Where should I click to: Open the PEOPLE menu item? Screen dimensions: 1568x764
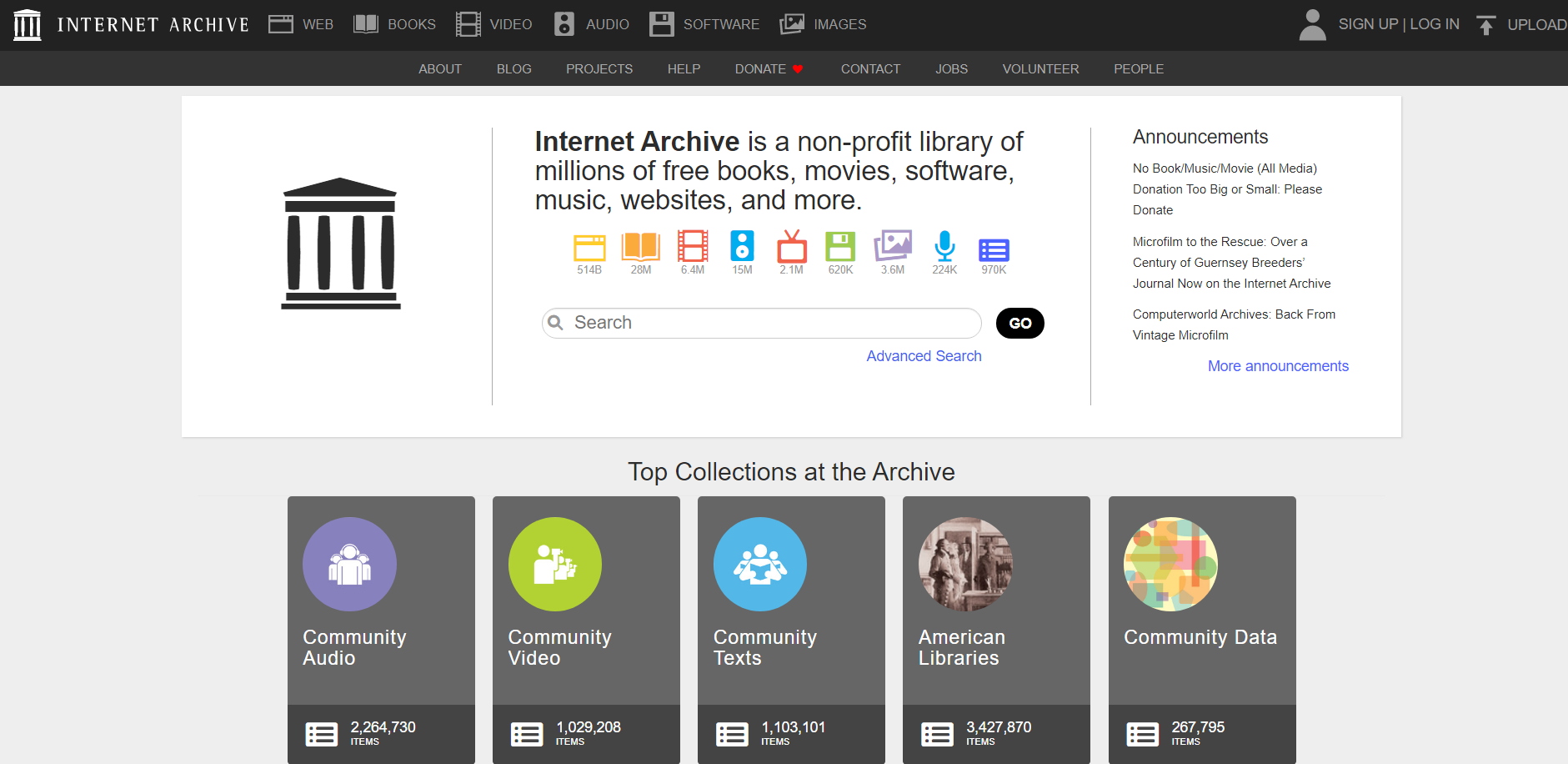1139,68
